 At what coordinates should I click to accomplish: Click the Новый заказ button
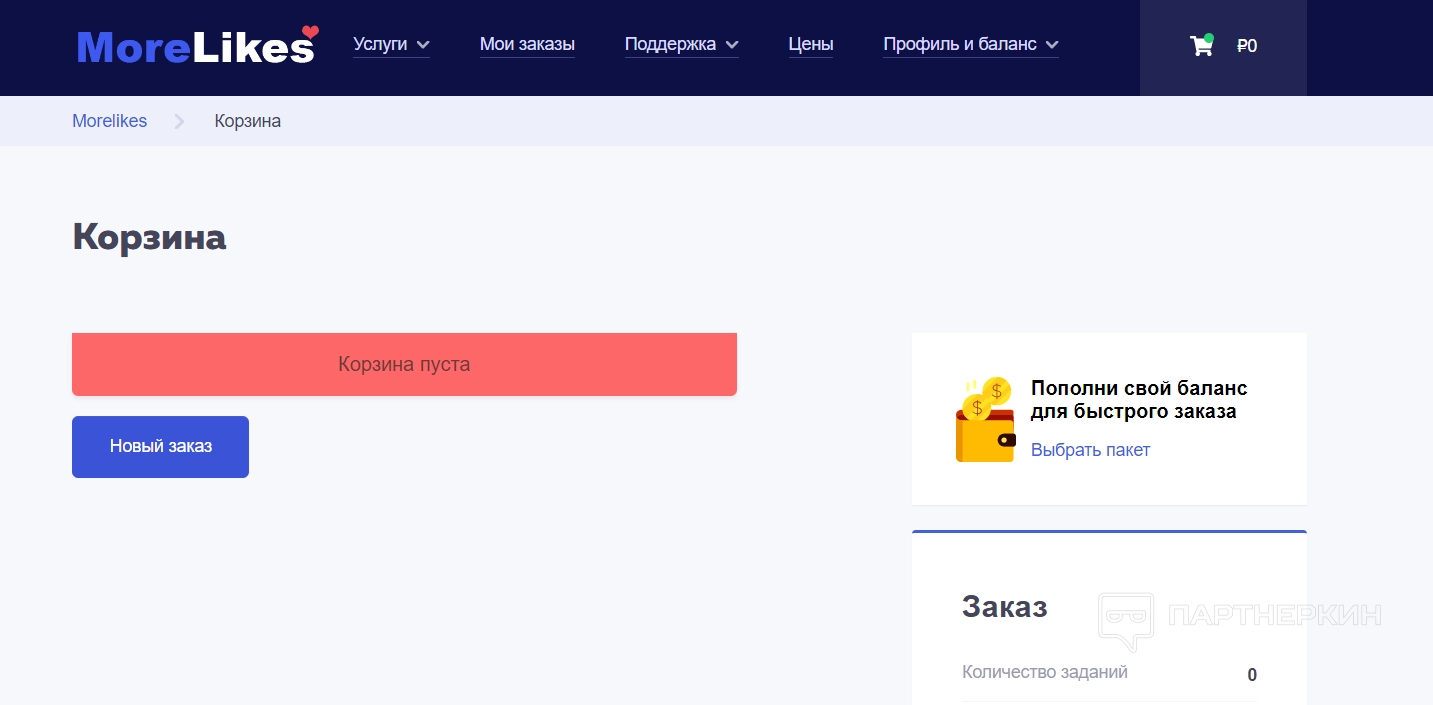[x=160, y=447]
